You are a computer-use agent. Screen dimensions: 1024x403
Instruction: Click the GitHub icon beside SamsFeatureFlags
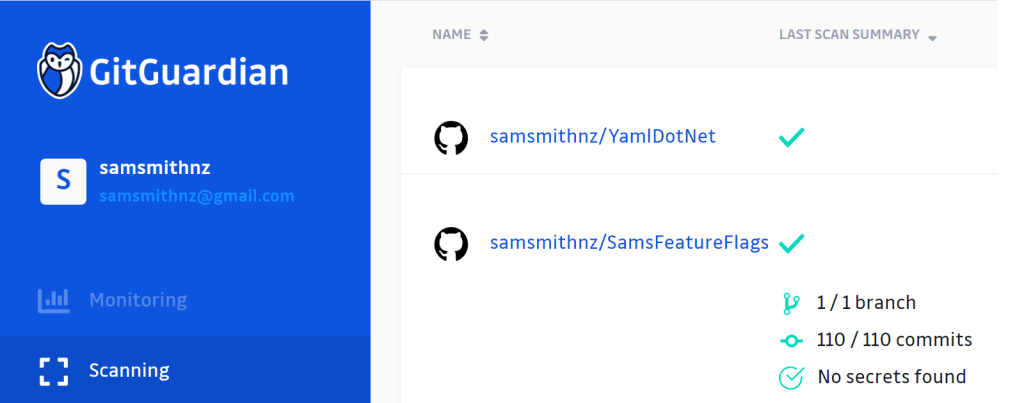click(451, 244)
